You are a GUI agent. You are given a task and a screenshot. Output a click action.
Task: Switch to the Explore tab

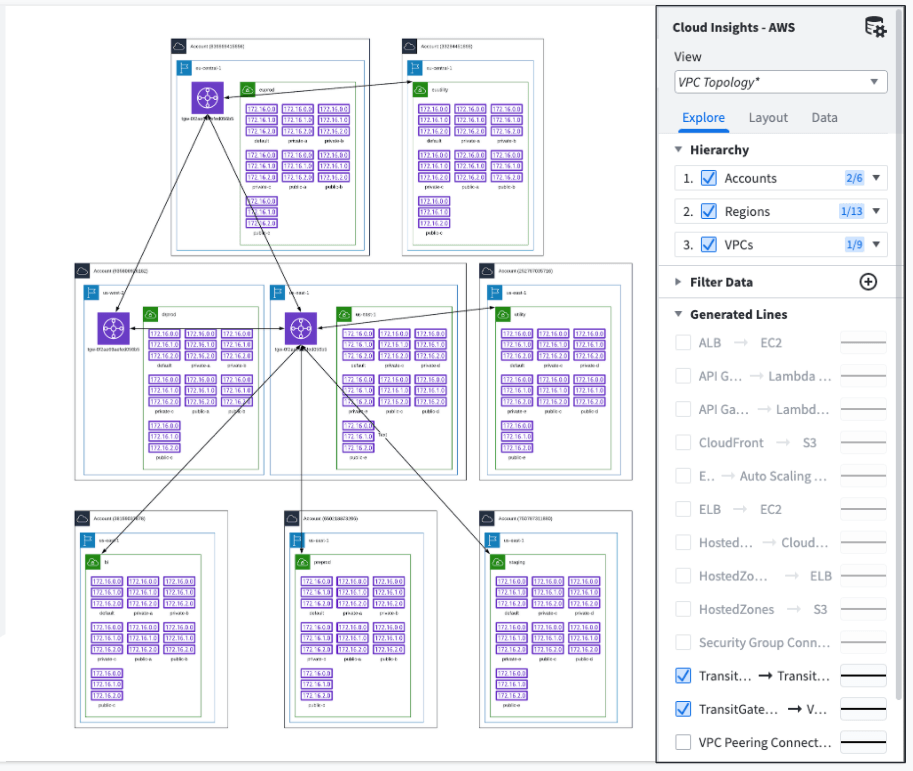coord(703,118)
